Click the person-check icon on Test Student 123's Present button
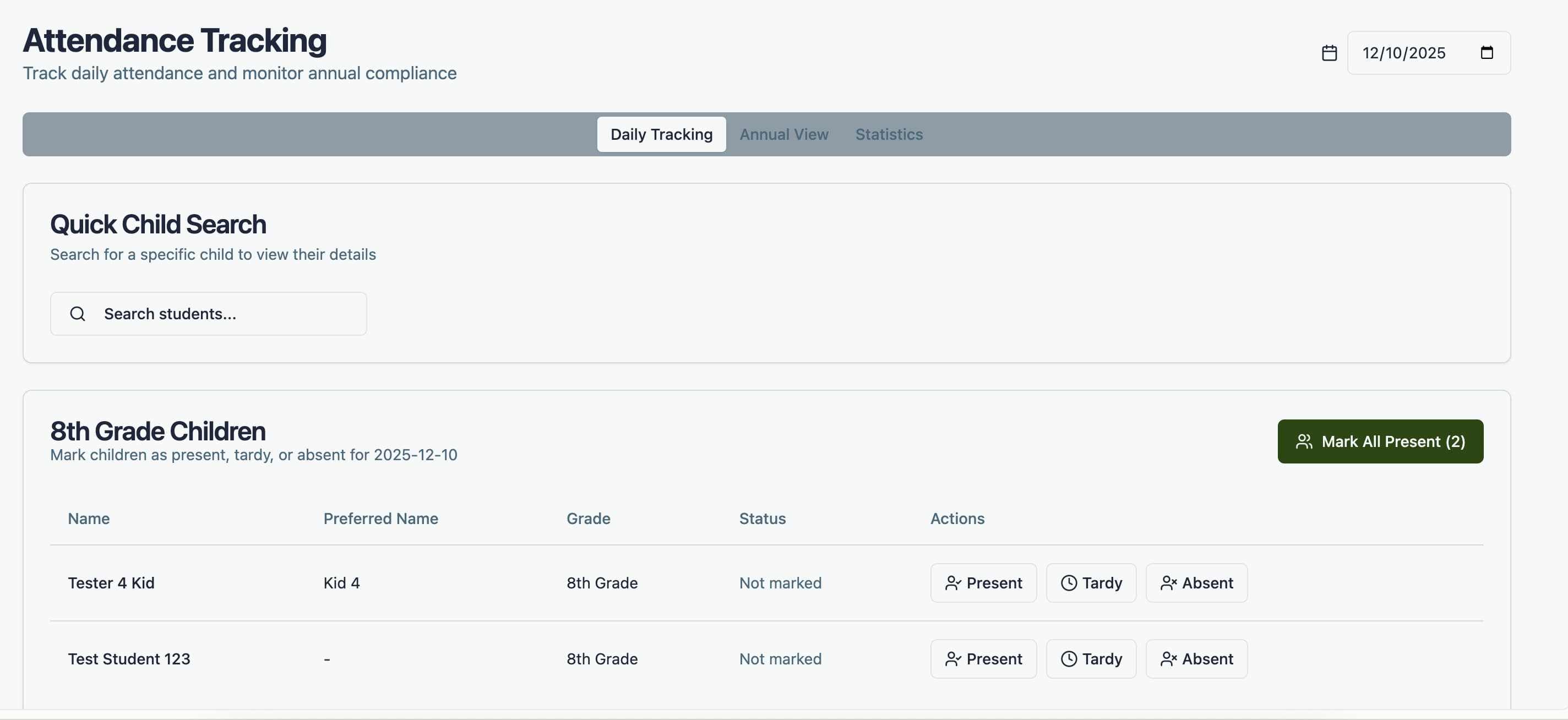Viewport: 1568px width, 720px height. tap(954, 658)
